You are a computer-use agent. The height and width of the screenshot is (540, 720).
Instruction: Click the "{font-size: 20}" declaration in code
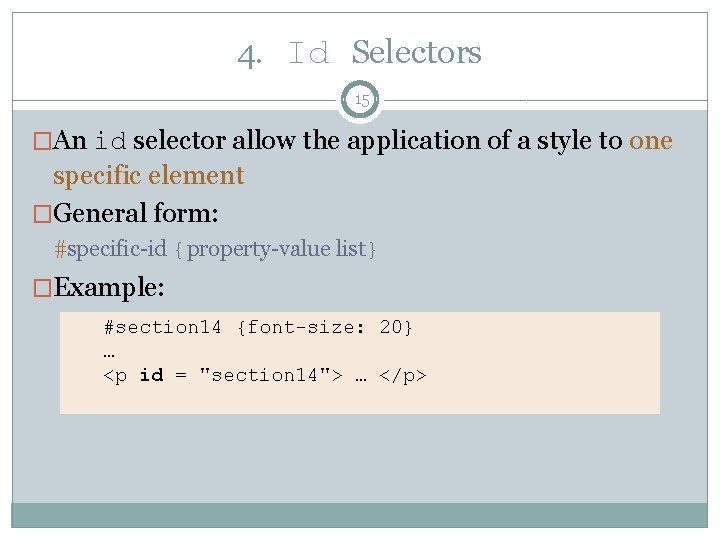[325, 327]
